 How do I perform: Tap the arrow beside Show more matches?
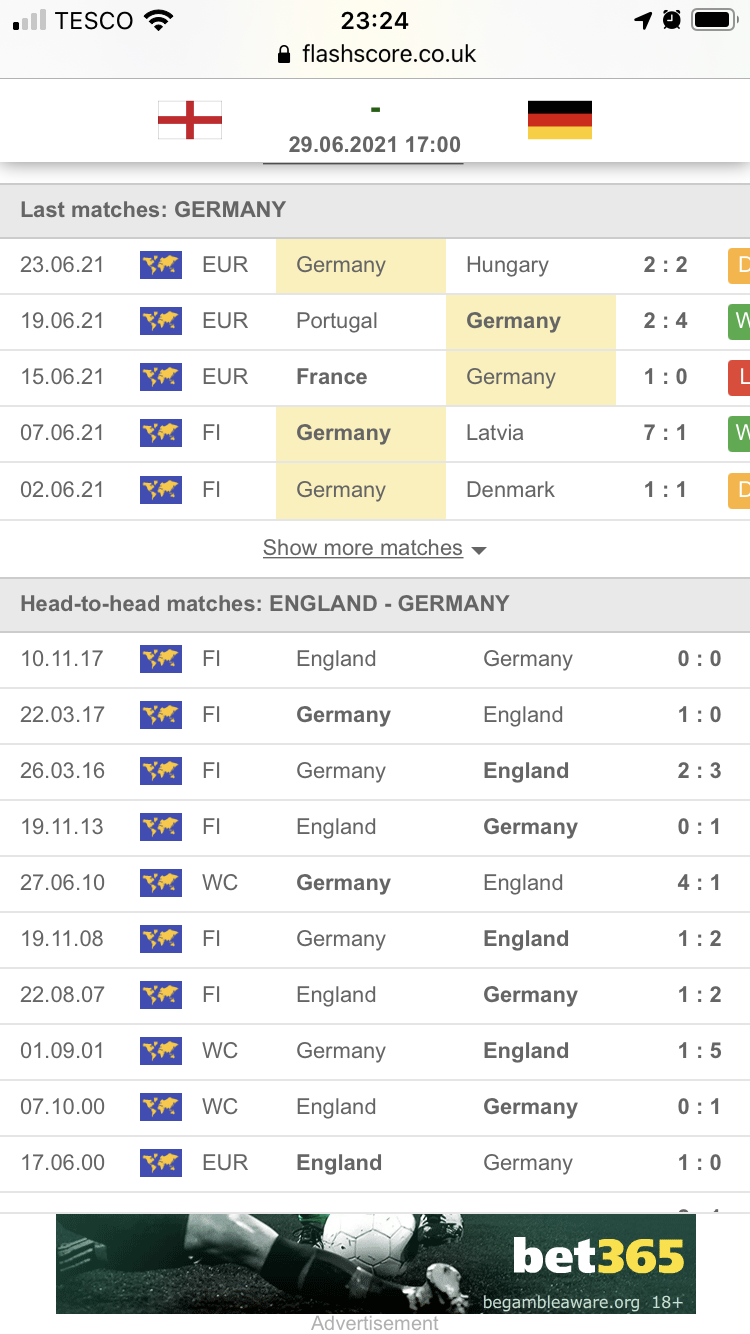478,550
